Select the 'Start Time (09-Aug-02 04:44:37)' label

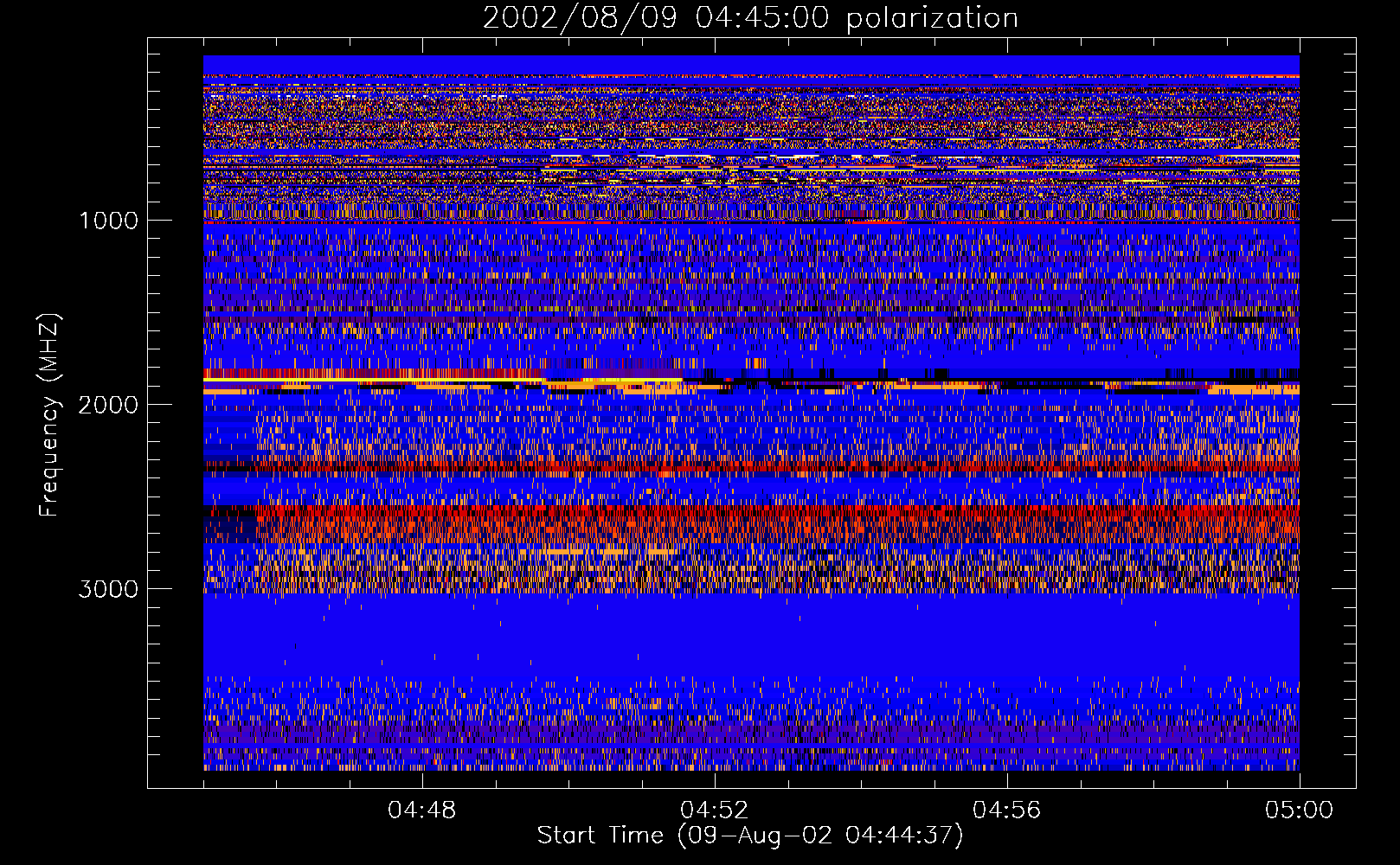coord(750,836)
